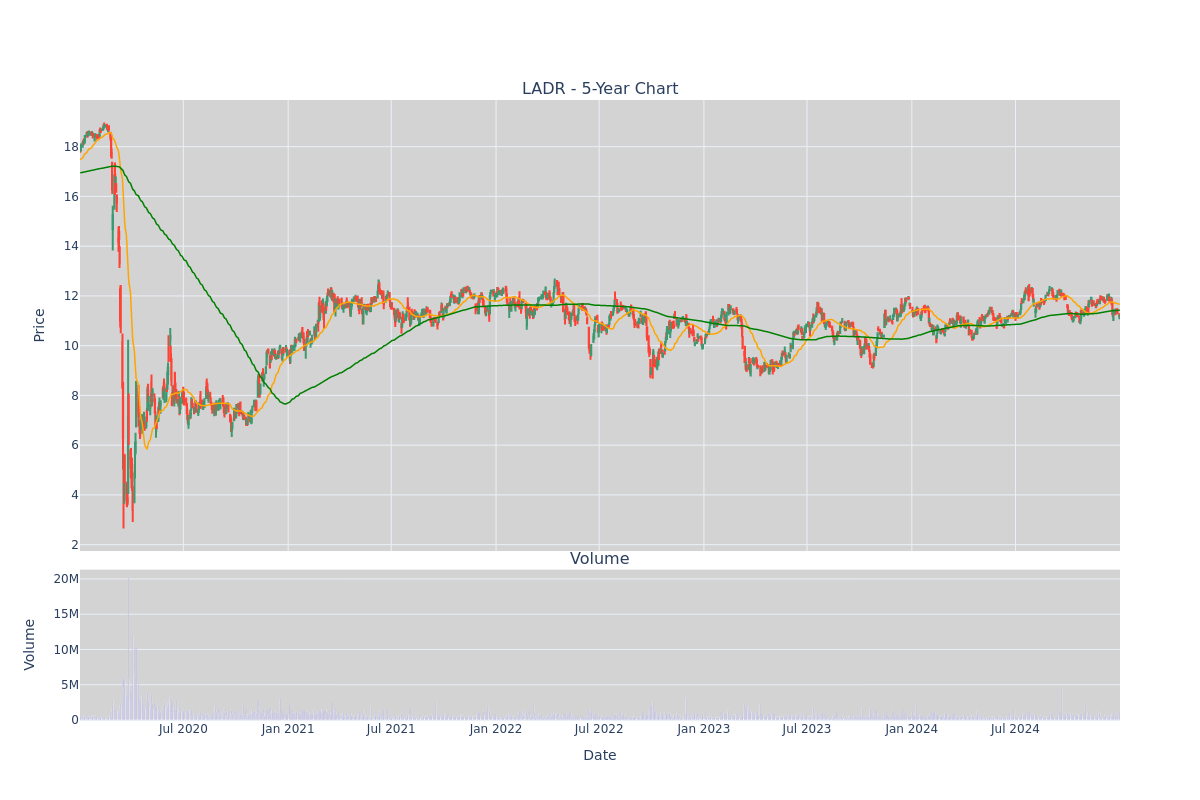Image resolution: width=1200 pixels, height=800 pixels.
Task: Click the rotated "Price" axis label
Action: (x=40, y=325)
